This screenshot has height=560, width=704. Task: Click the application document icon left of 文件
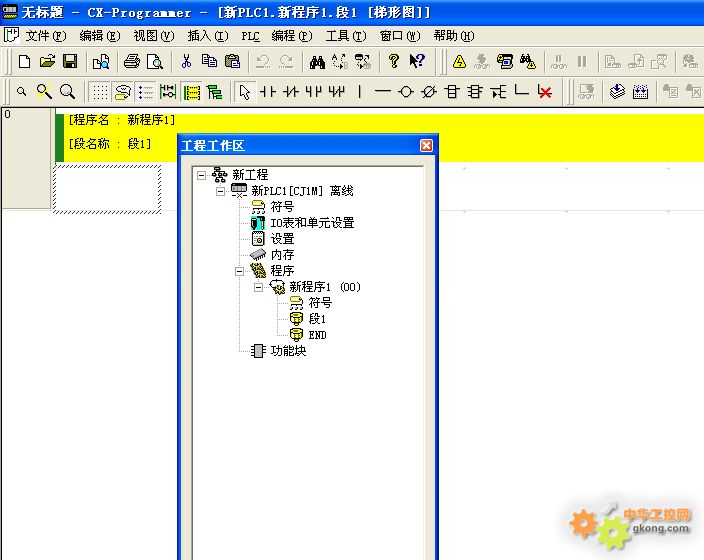[11, 35]
